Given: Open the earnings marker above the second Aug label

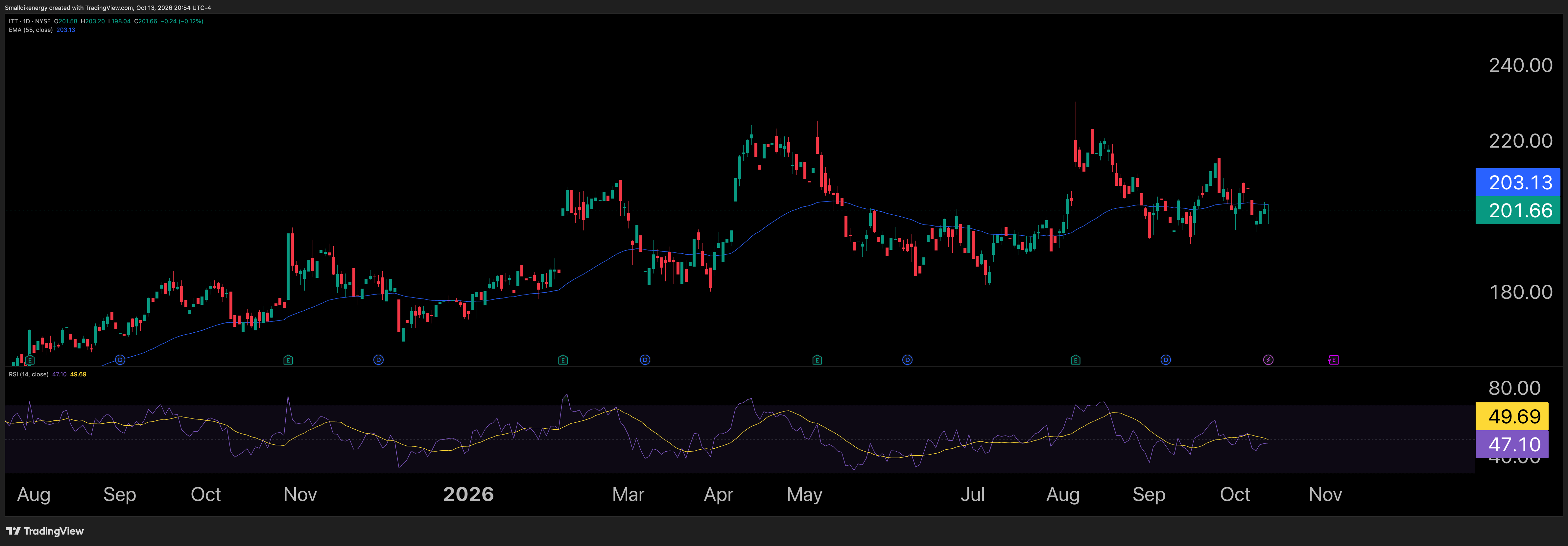Looking at the screenshot, I should pos(1076,360).
